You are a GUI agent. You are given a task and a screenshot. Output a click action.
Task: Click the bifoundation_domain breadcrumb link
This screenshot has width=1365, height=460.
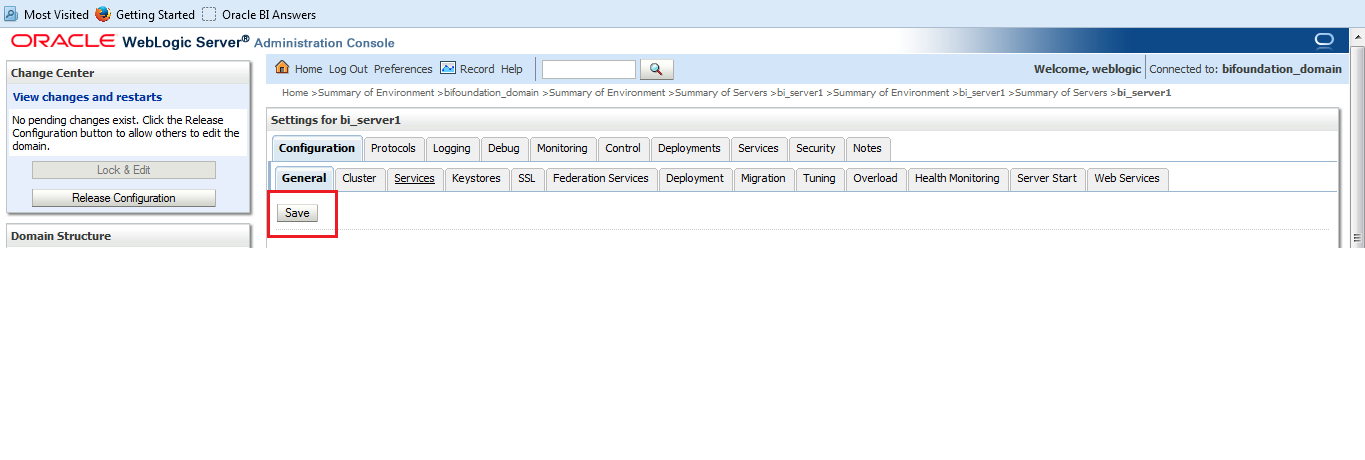point(491,93)
